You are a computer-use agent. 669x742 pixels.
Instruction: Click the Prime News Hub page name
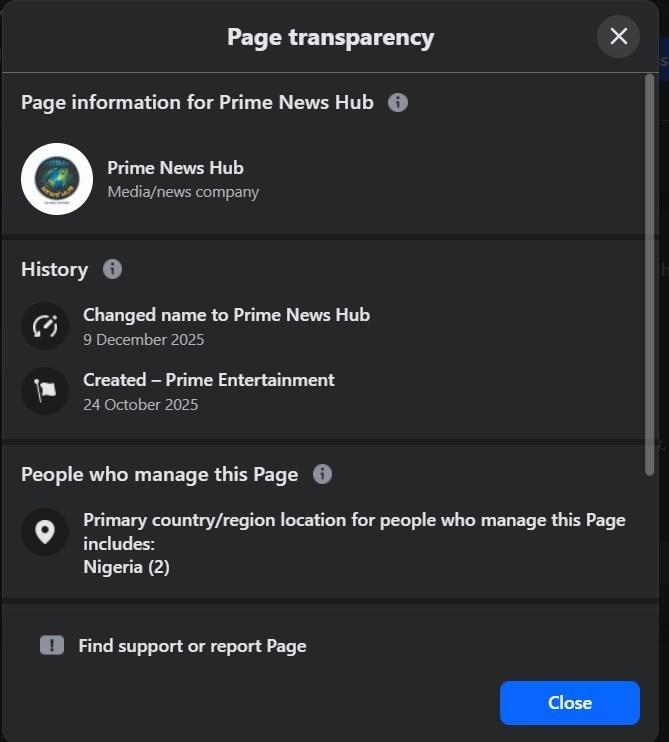point(175,168)
